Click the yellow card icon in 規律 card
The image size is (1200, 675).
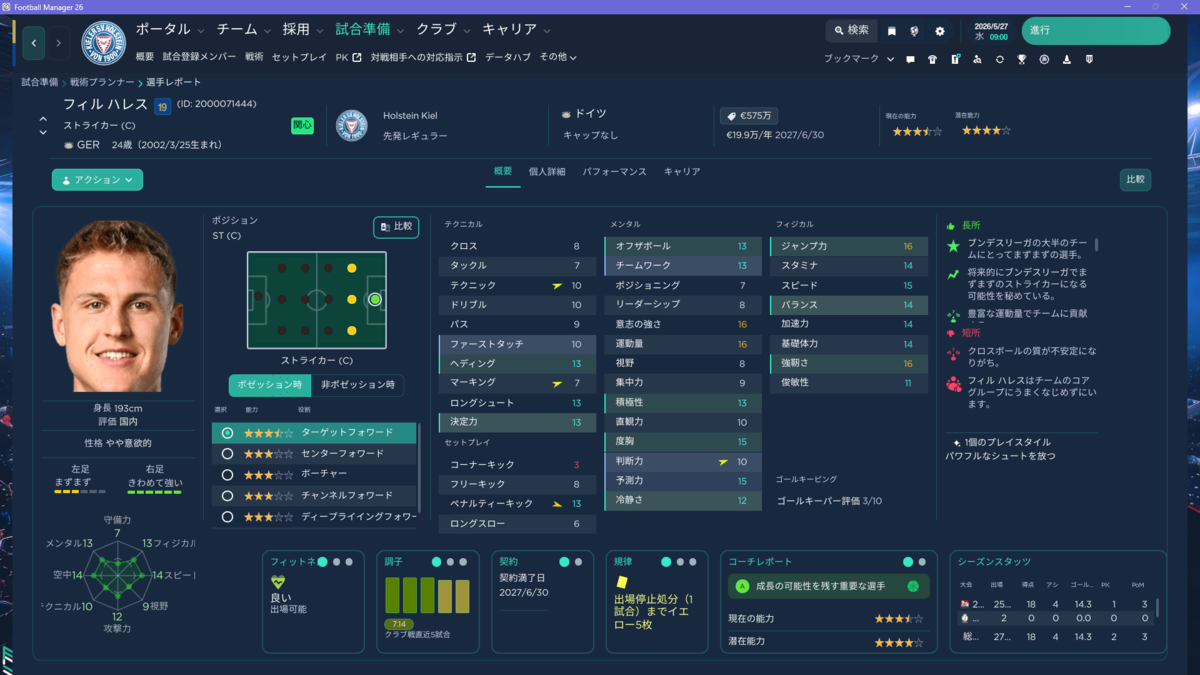(x=621, y=581)
